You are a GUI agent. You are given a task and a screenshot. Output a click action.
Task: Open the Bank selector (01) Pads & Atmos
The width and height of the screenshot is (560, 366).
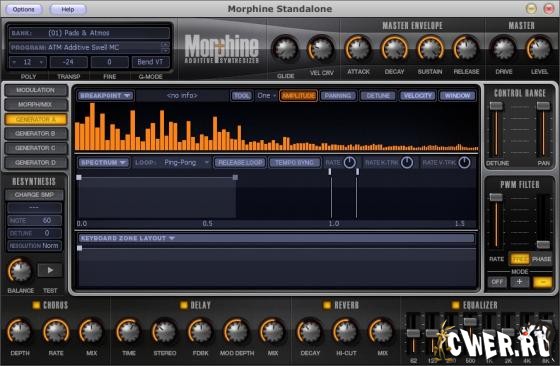pos(89,33)
